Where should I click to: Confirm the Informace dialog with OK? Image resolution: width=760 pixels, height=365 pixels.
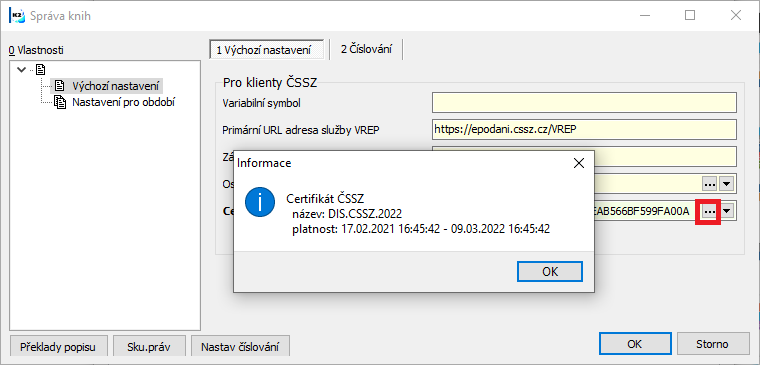pyautogui.click(x=550, y=271)
